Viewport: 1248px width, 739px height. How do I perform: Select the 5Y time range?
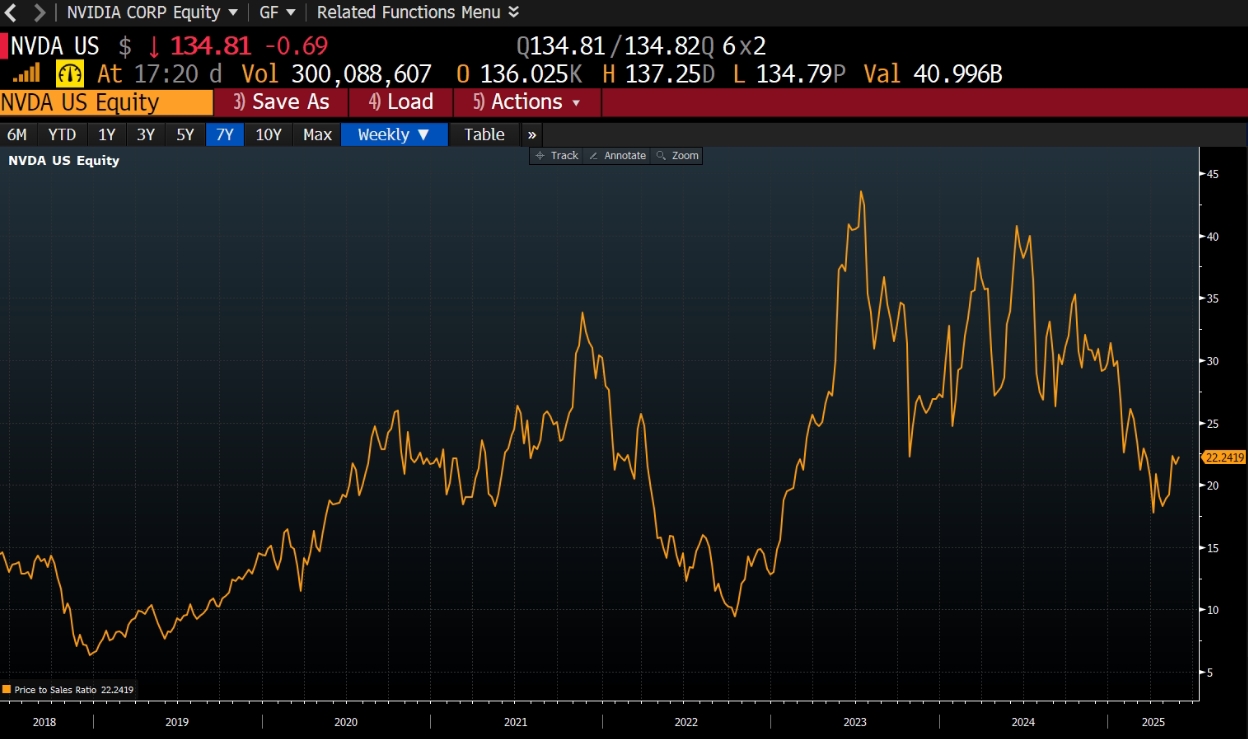click(x=185, y=134)
